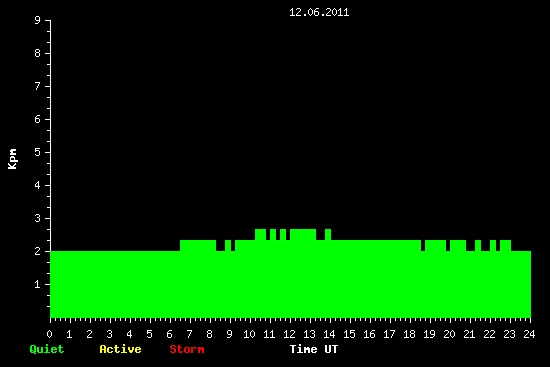Viewport: 550px width, 367px height.
Task: Click the 24 hour tick label
Action: point(529,334)
